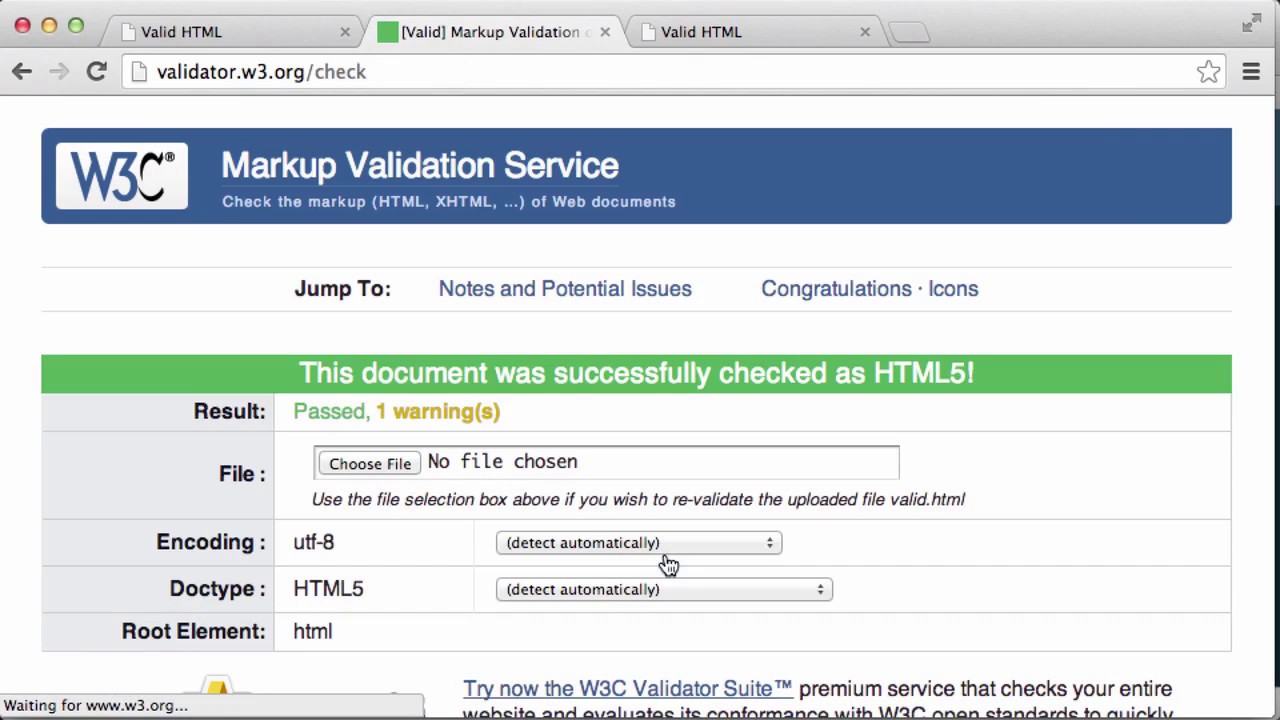Click the 'HTML5' doctype value
1280x720 pixels.
point(328,589)
